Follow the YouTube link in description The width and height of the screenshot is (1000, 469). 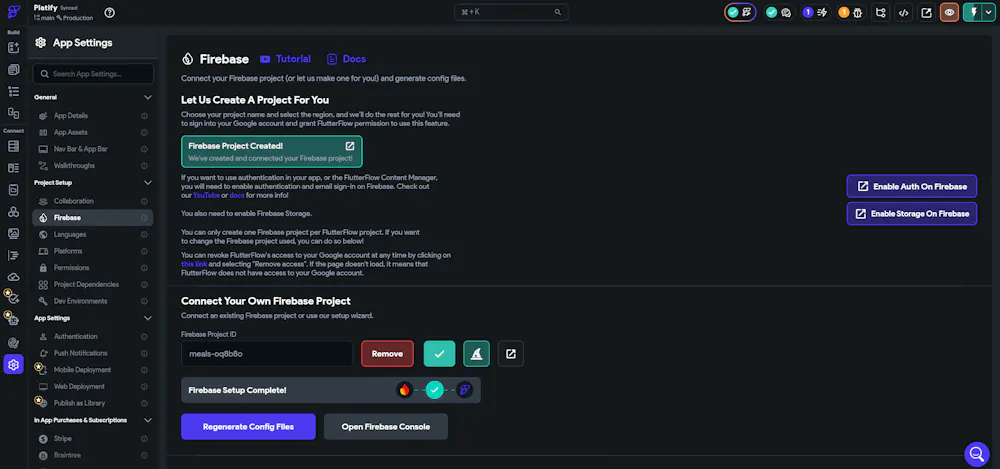coord(207,195)
